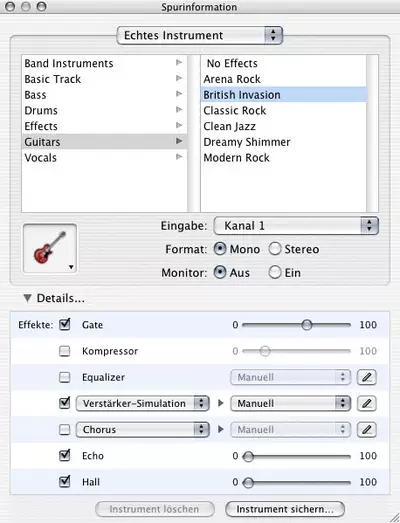
Task: Click the arrow next to Bass
Action: tap(179, 94)
